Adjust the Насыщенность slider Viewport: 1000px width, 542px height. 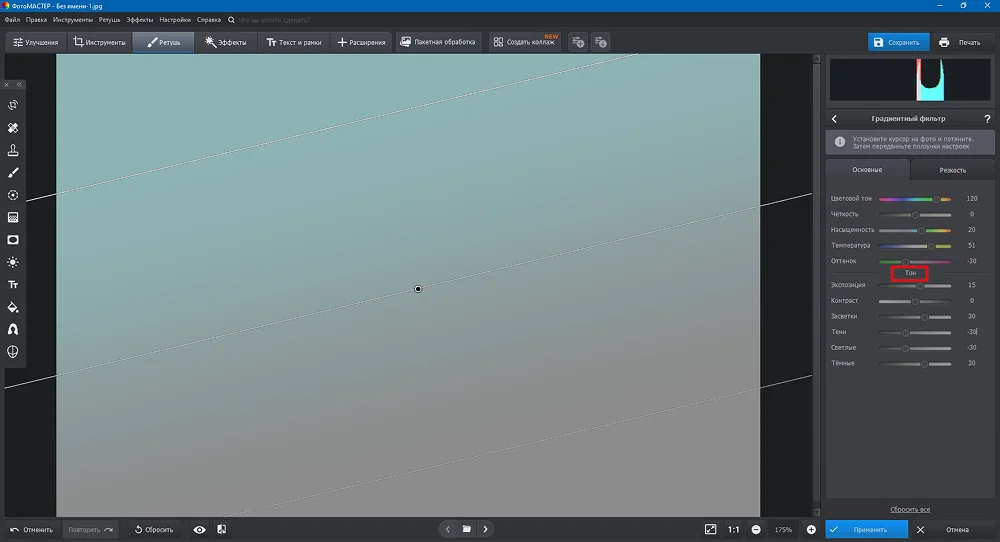[x=915, y=230]
